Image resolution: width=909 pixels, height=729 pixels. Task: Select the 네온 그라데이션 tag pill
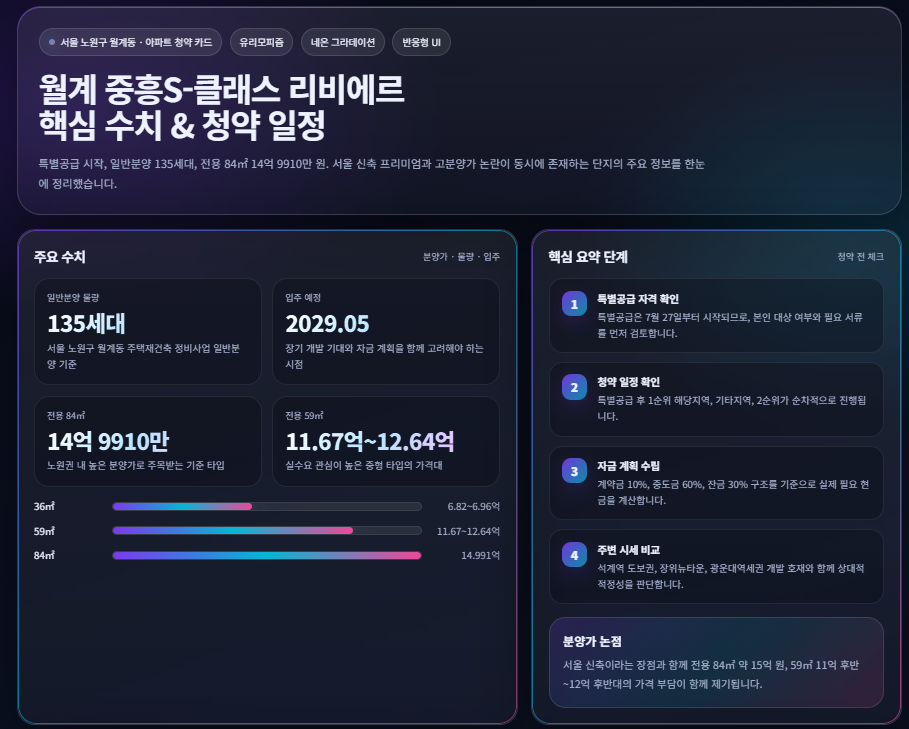point(343,42)
